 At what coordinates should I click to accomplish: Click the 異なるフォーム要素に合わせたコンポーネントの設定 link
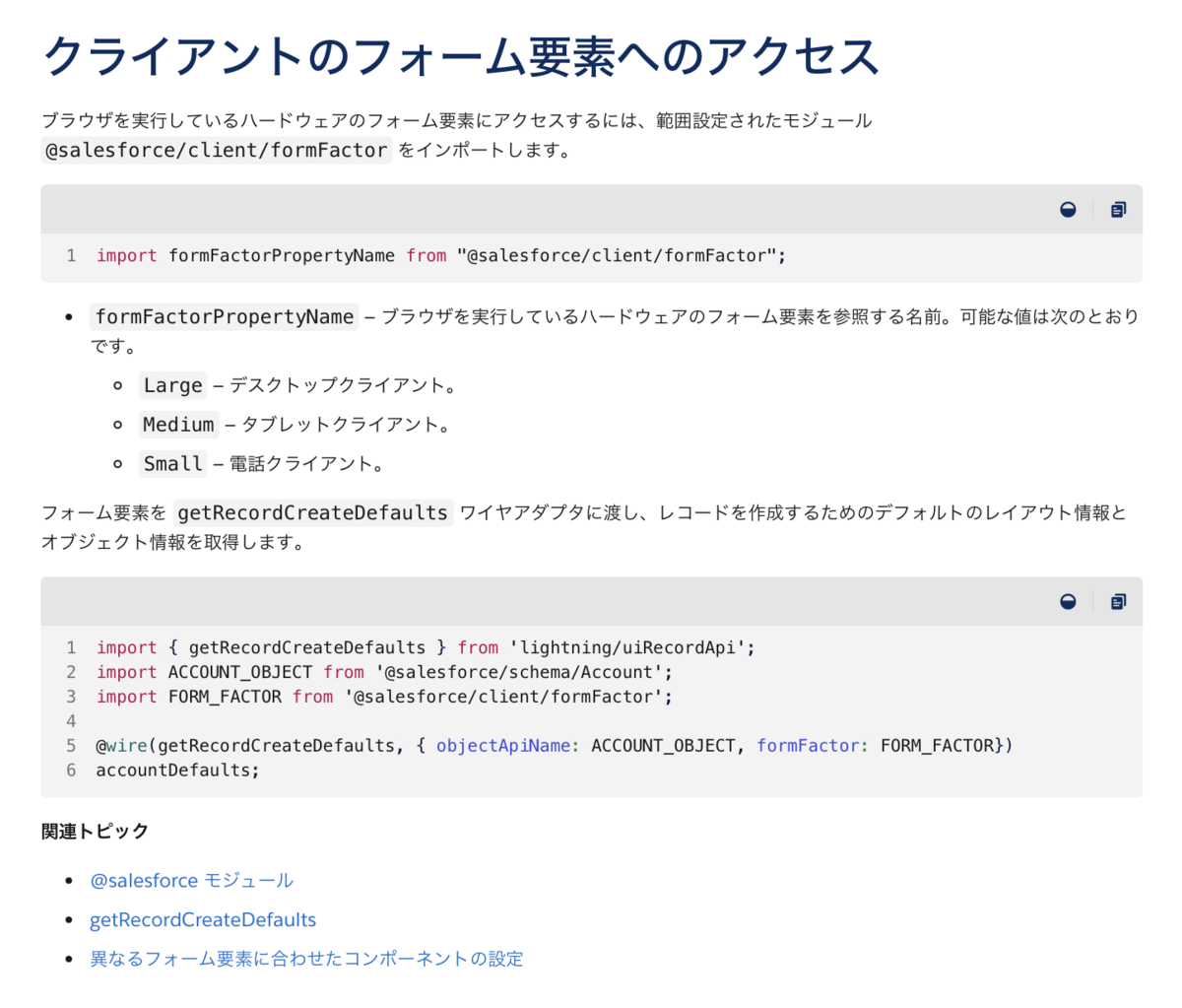coord(306,959)
